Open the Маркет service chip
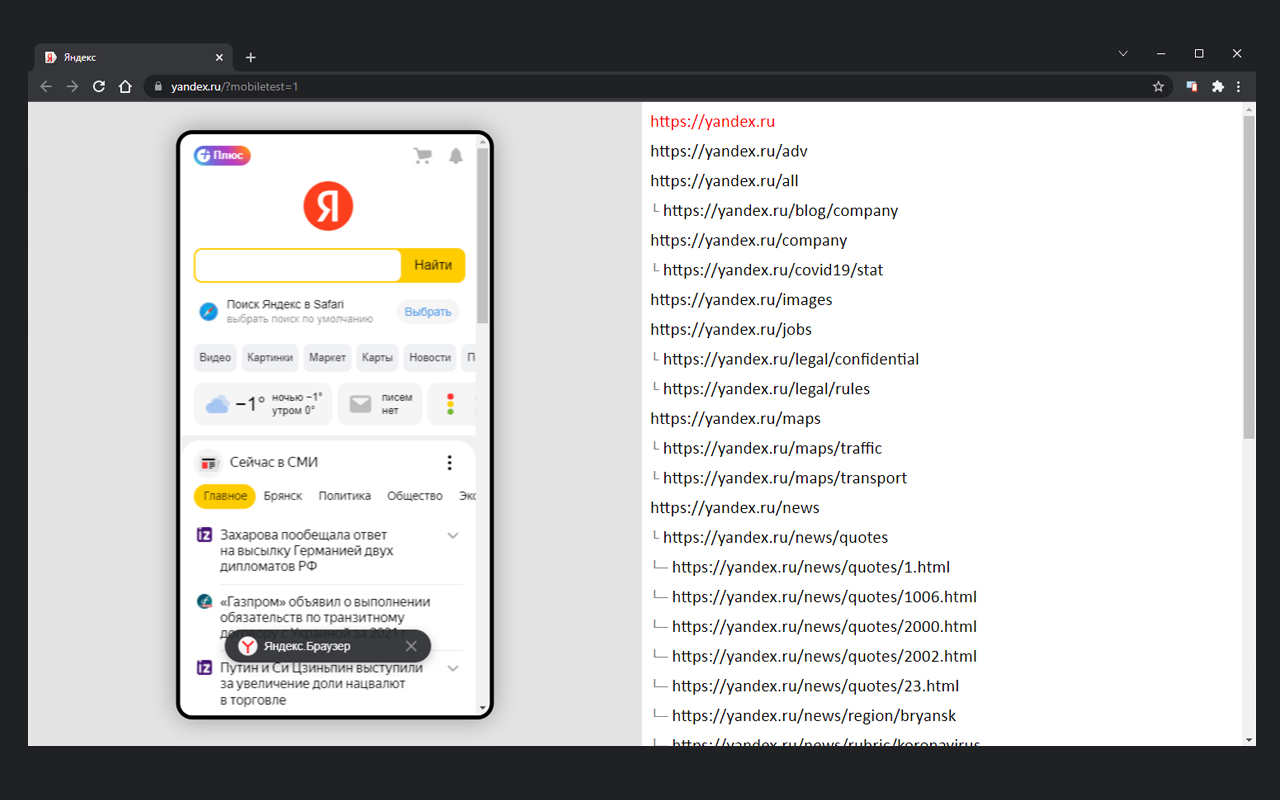The height and width of the screenshot is (800, 1280). (328, 357)
